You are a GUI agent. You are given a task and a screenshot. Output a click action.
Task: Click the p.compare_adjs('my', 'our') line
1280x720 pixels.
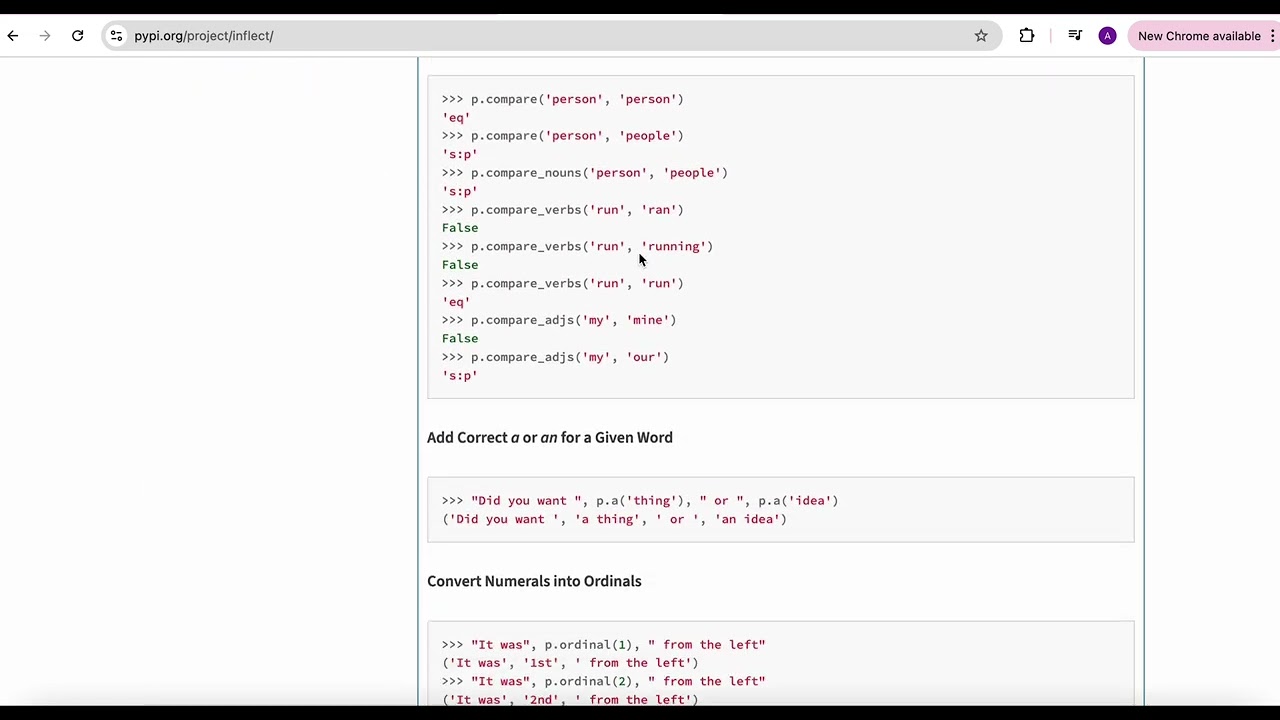click(555, 357)
